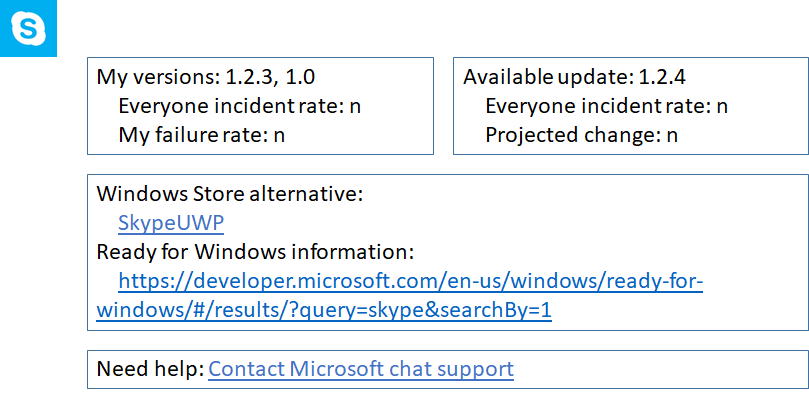Viewport: 809px width, 397px height.
Task: Open the Ready for Windows developer URL
Action: point(400,296)
